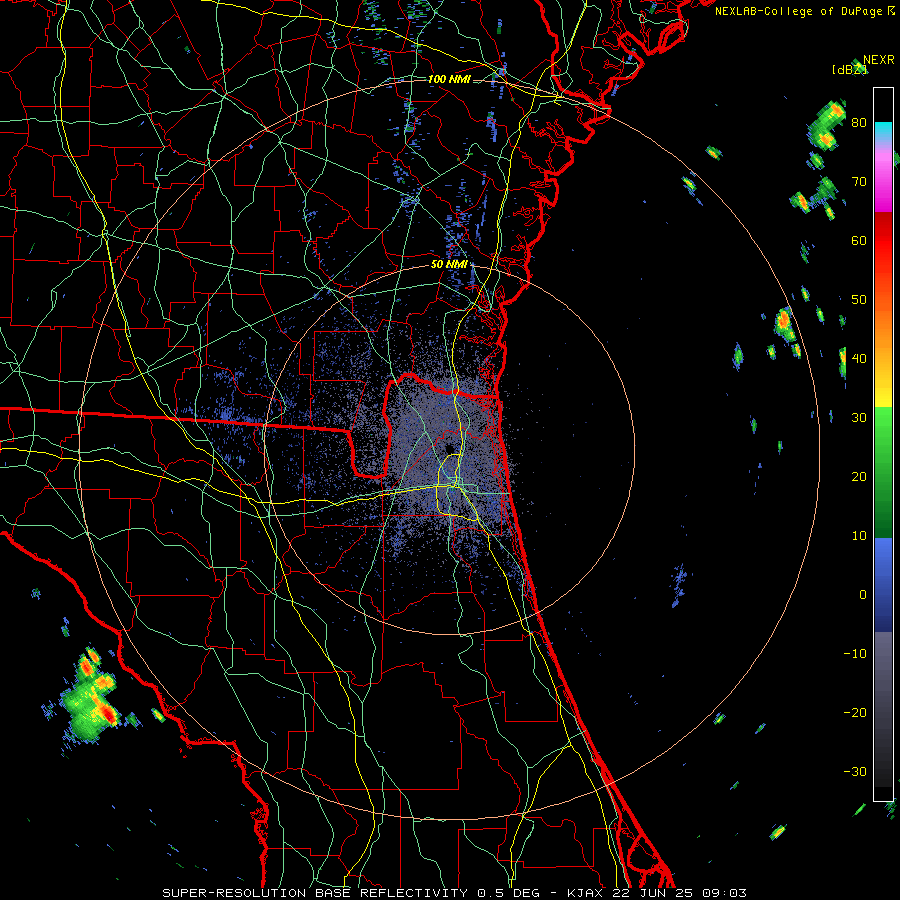The height and width of the screenshot is (900, 900).
Task: Click the 70 value on the dBZ scale
Action: tap(859, 182)
